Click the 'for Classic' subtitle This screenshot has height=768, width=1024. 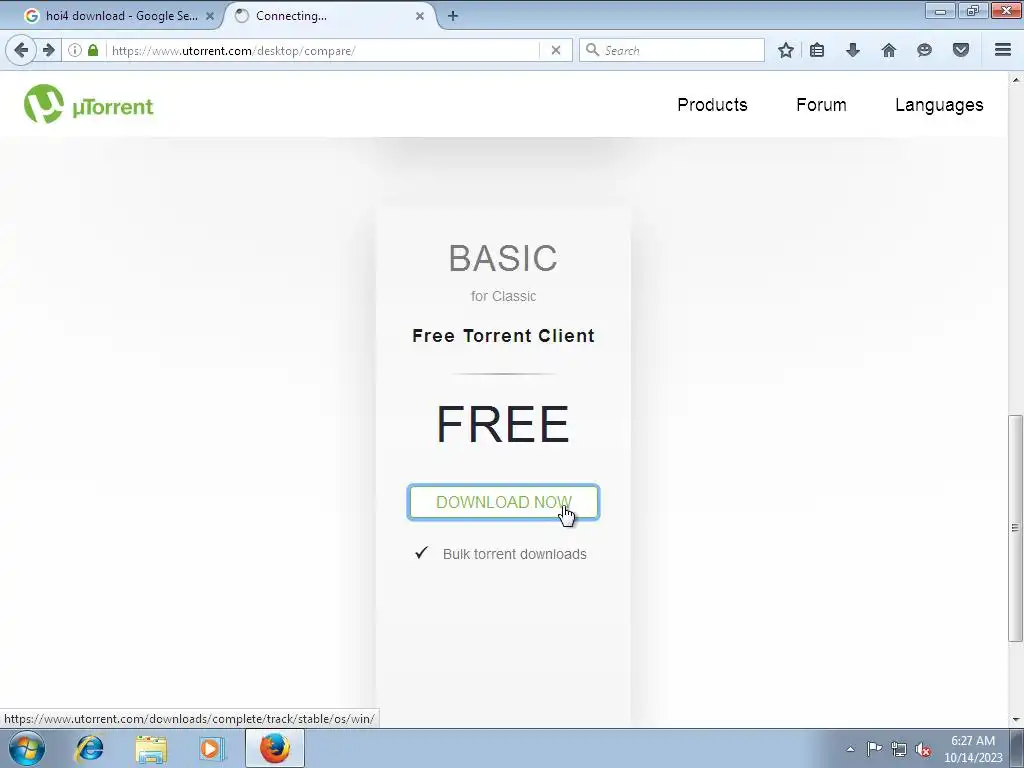[504, 296]
